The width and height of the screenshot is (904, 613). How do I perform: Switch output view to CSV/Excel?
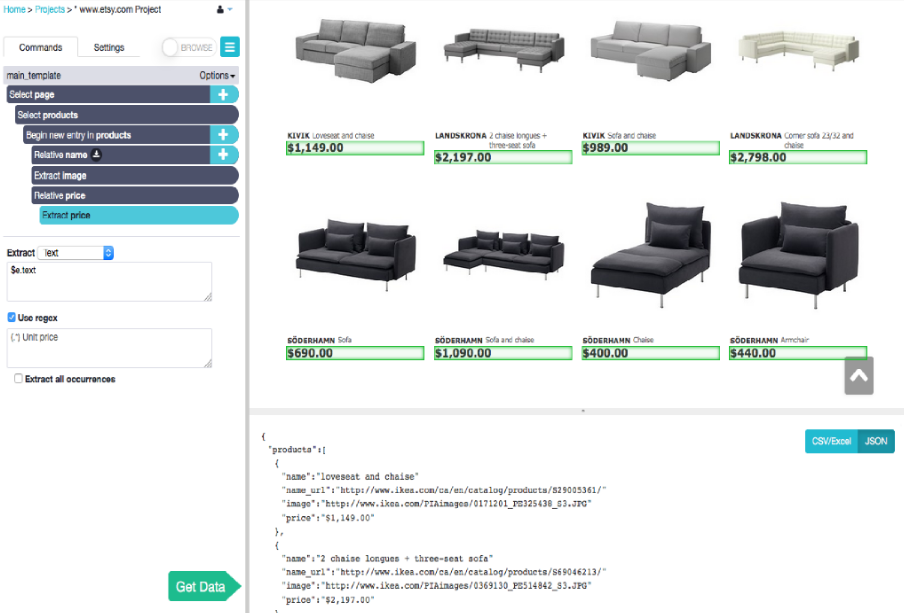click(830, 441)
